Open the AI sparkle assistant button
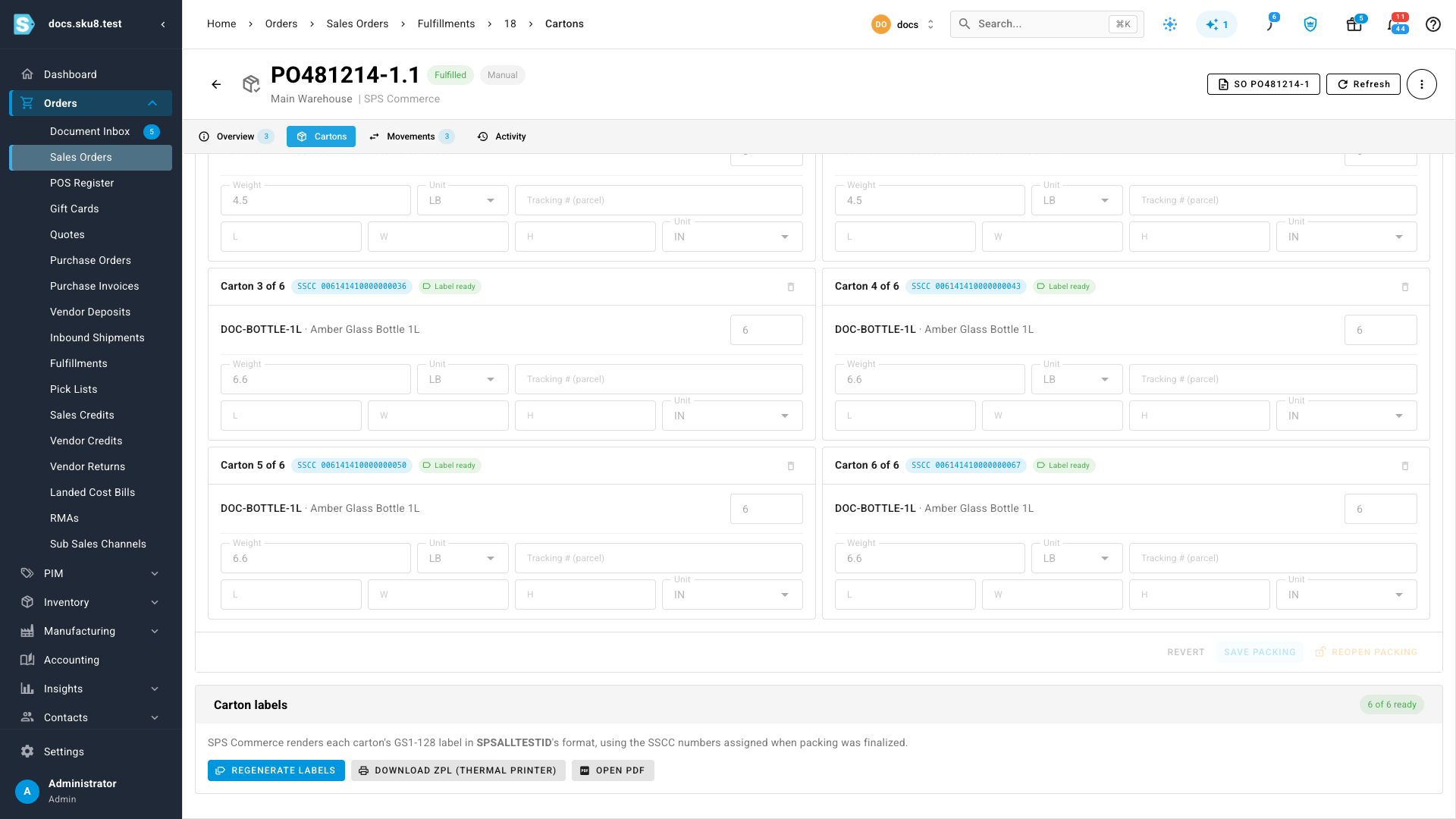 [x=1216, y=24]
